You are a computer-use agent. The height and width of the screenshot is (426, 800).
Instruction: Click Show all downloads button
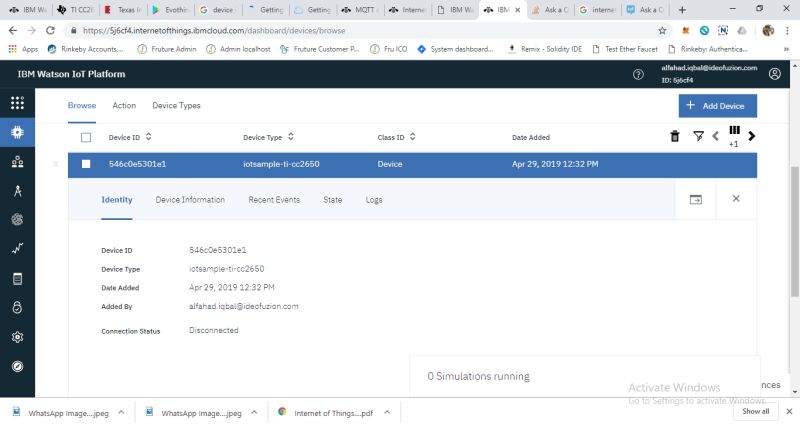[x=756, y=411]
